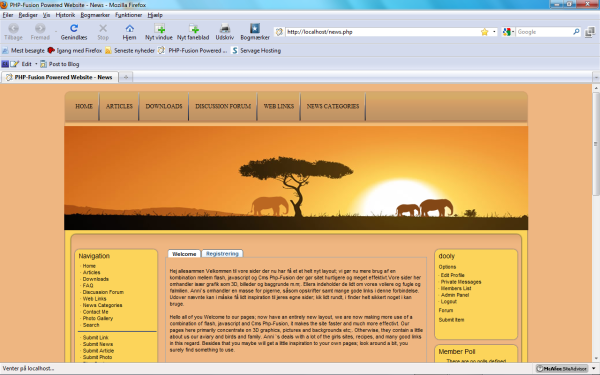Bookmark this page with star icon
600x375 pixels.
[x=484, y=32]
